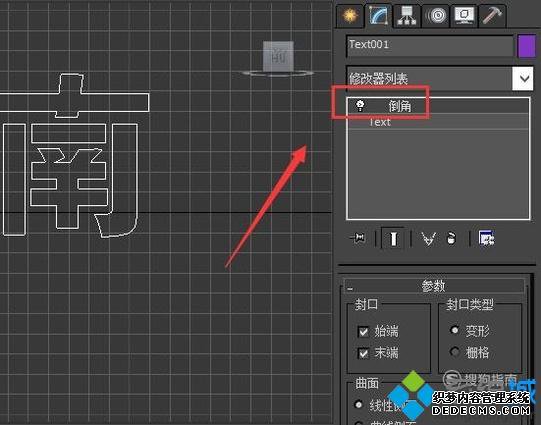Collapse the 参数 rollout
541x425 pixels.
point(434,286)
